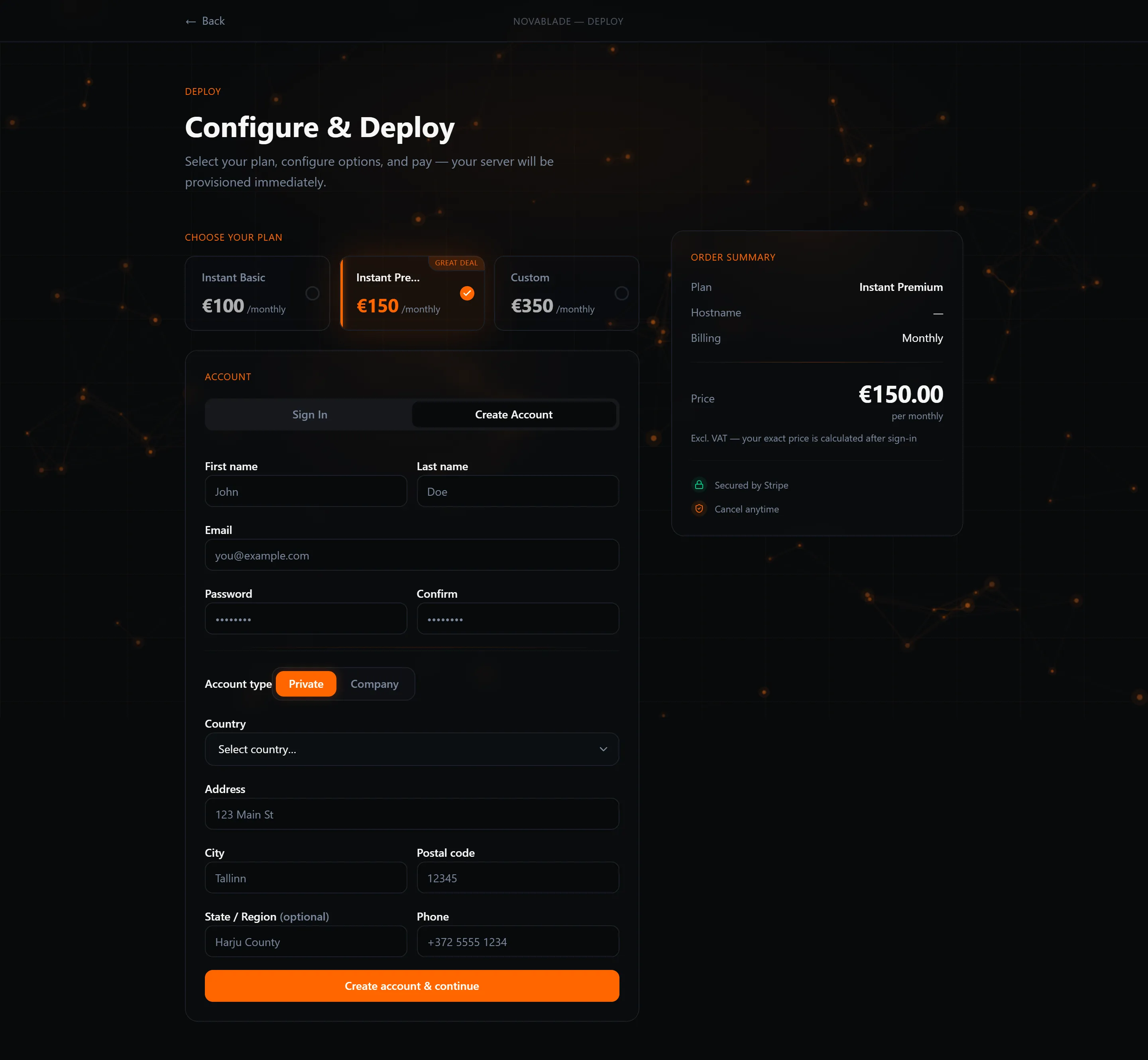Click the Address input field

pos(412,814)
